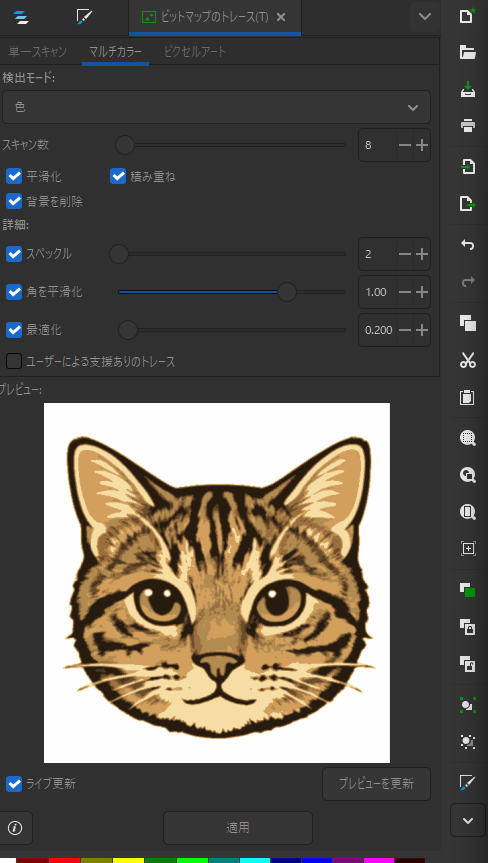This screenshot has width=488, height=863.
Task: Zoom to fit drawing icon
Action: tap(467, 476)
